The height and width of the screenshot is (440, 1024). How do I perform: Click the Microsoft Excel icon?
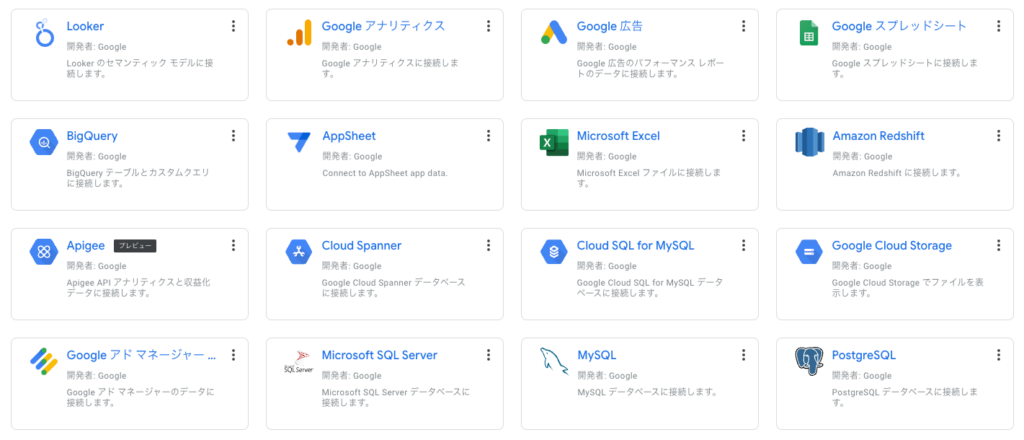[x=554, y=143]
